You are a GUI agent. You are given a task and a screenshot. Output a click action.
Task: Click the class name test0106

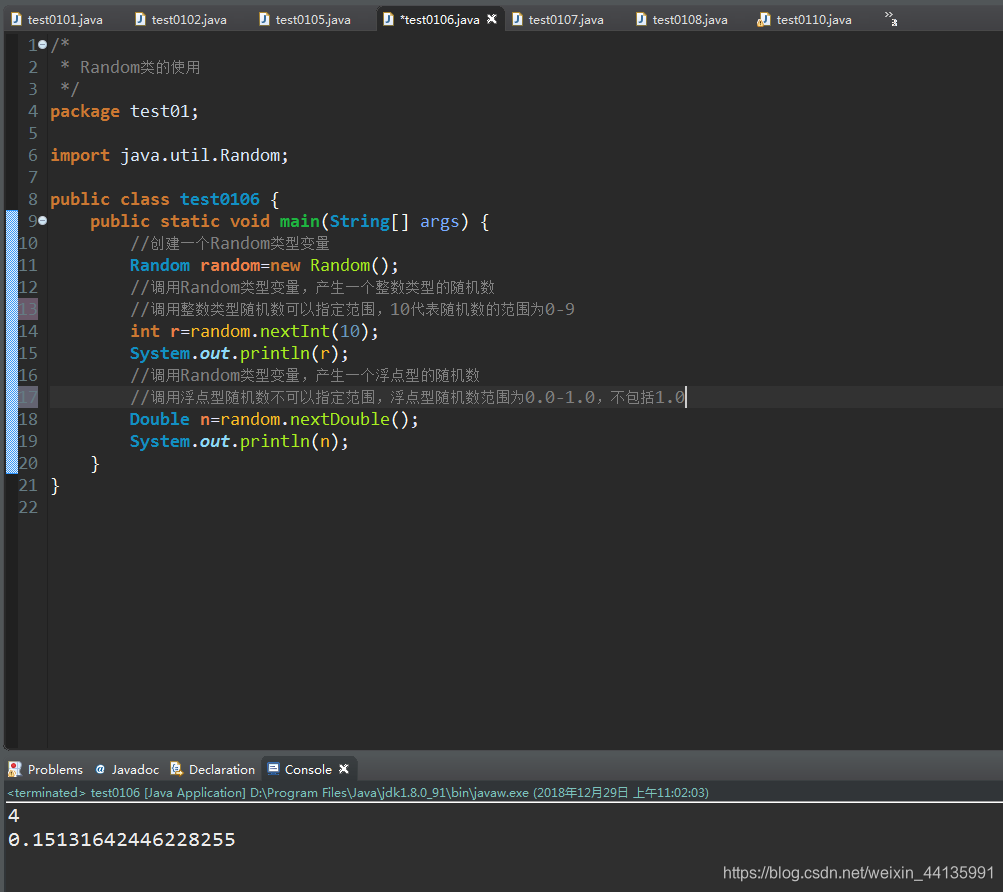coord(219,199)
